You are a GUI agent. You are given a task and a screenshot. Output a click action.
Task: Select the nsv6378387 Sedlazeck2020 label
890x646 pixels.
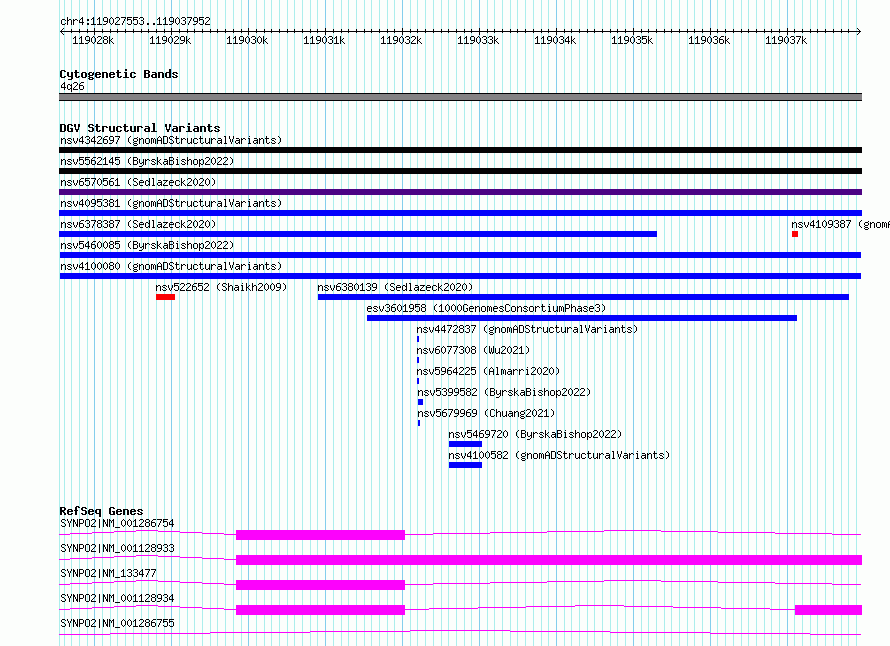[x=138, y=224]
